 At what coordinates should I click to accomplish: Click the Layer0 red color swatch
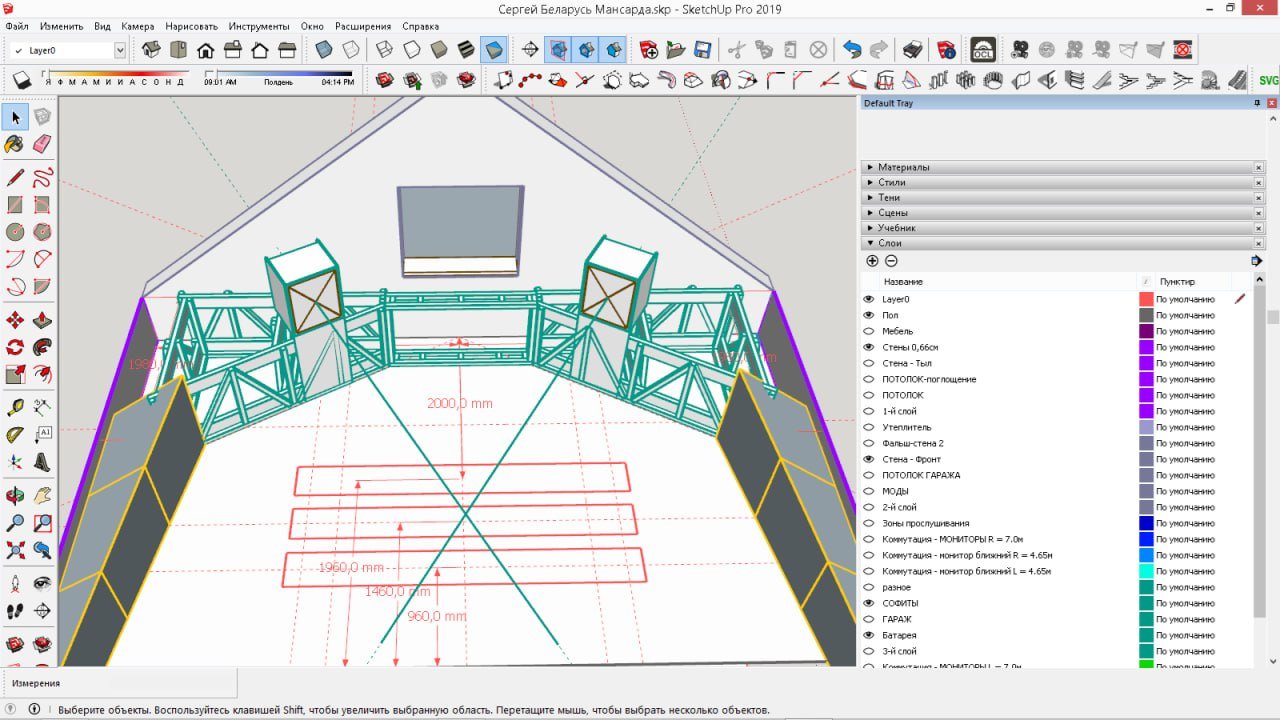tap(1146, 299)
